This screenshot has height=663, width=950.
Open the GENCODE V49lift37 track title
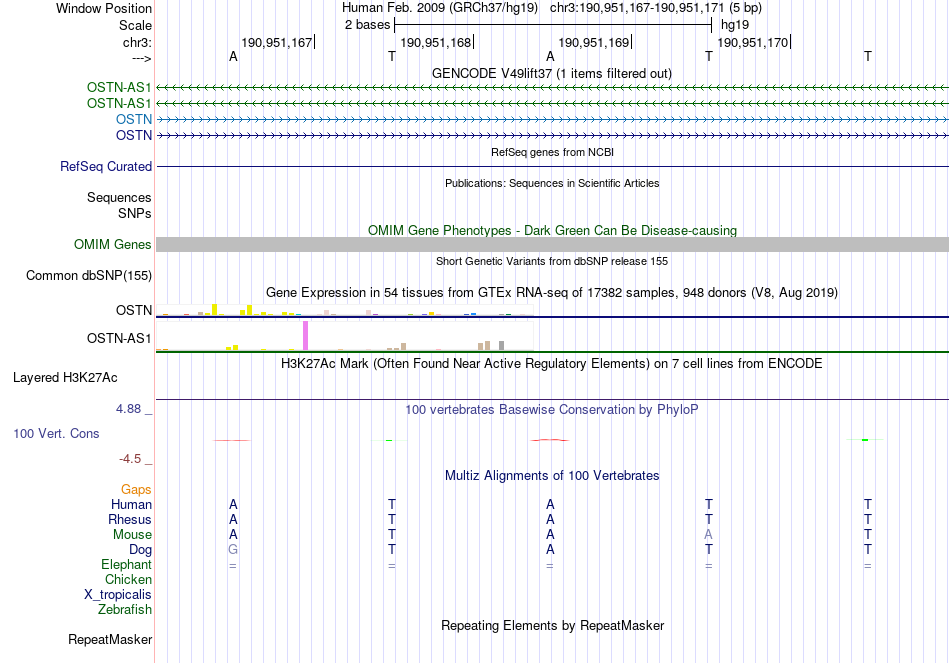pos(551,73)
